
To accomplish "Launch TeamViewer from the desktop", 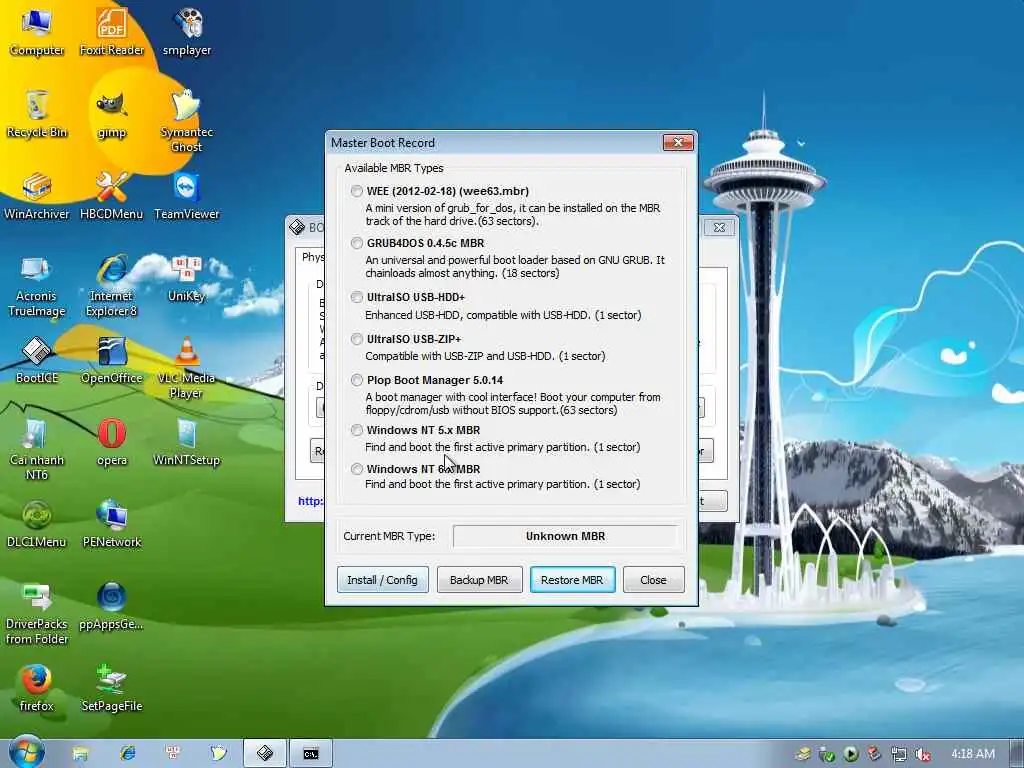I will point(187,195).
